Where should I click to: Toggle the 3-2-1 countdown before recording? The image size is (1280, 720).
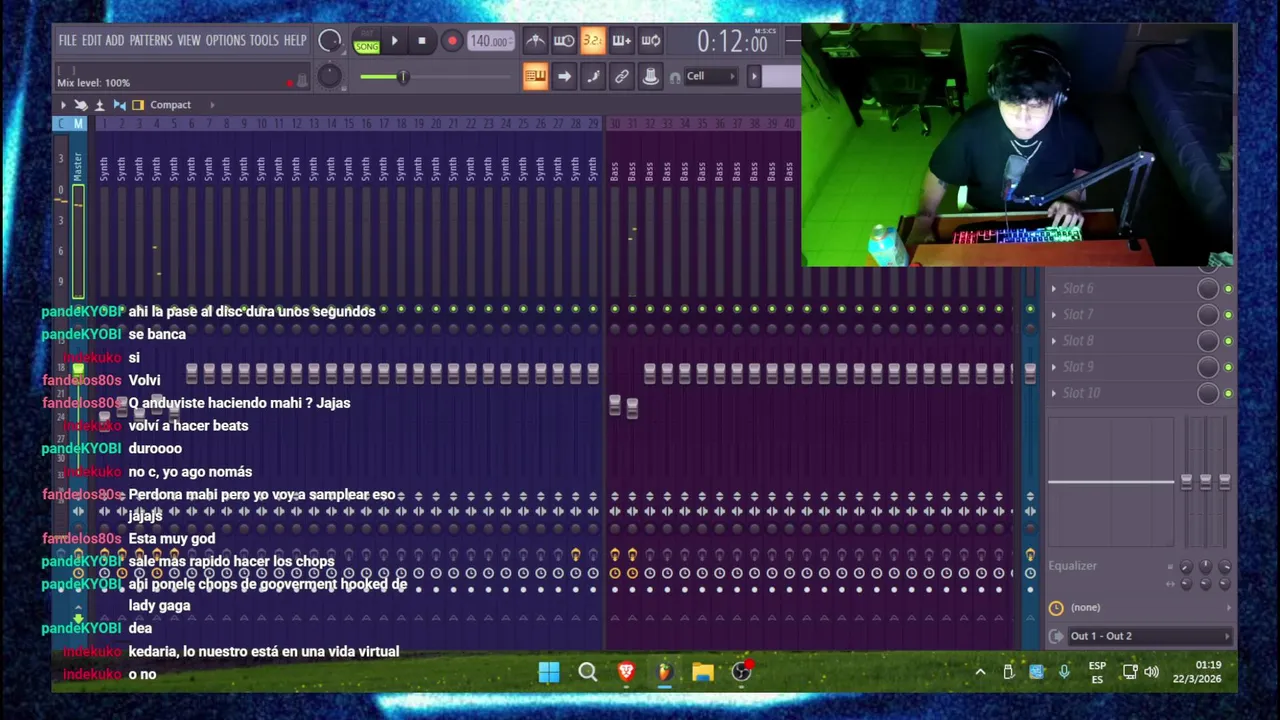pos(593,41)
